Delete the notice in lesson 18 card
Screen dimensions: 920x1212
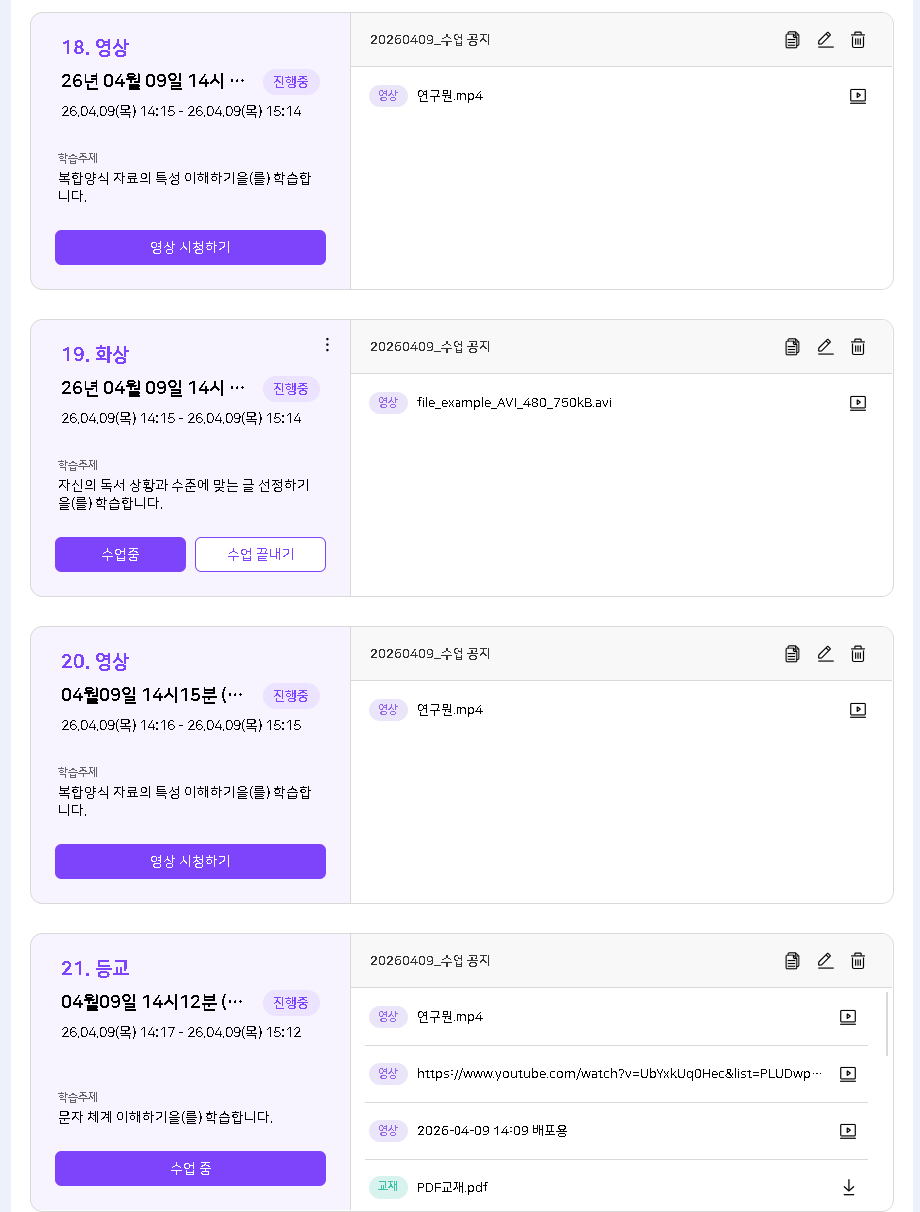coord(858,40)
